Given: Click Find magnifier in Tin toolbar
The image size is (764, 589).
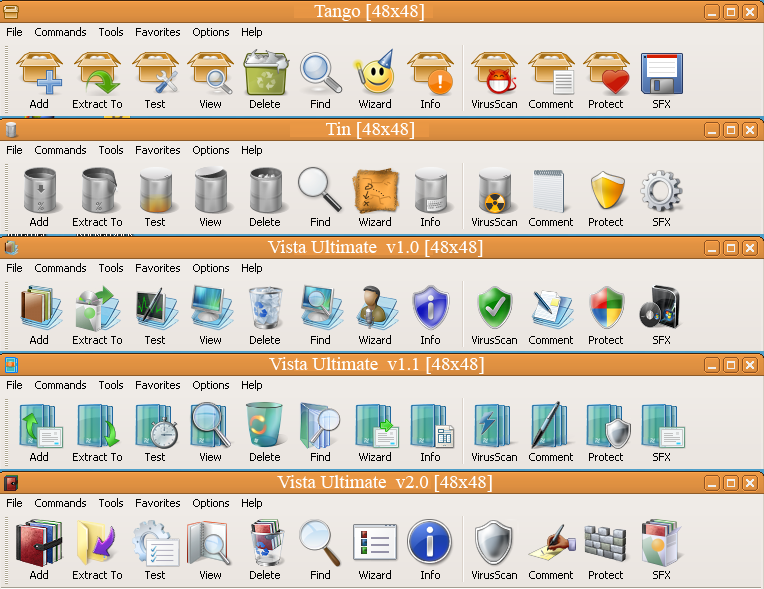Looking at the screenshot, I should click(320, 190).
